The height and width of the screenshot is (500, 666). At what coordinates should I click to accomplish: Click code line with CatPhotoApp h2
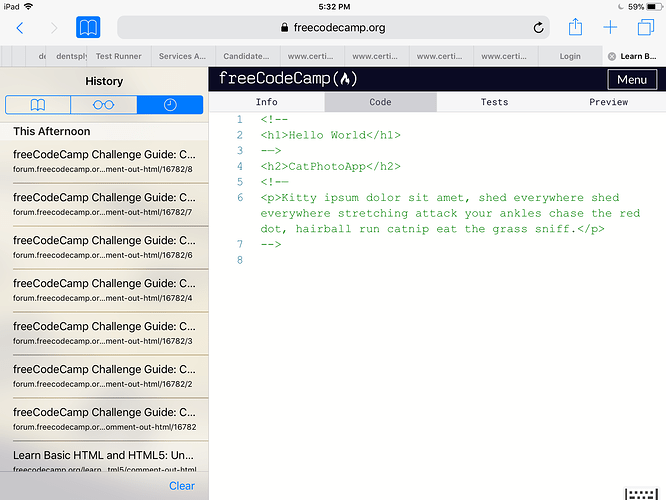pos(330,166)
